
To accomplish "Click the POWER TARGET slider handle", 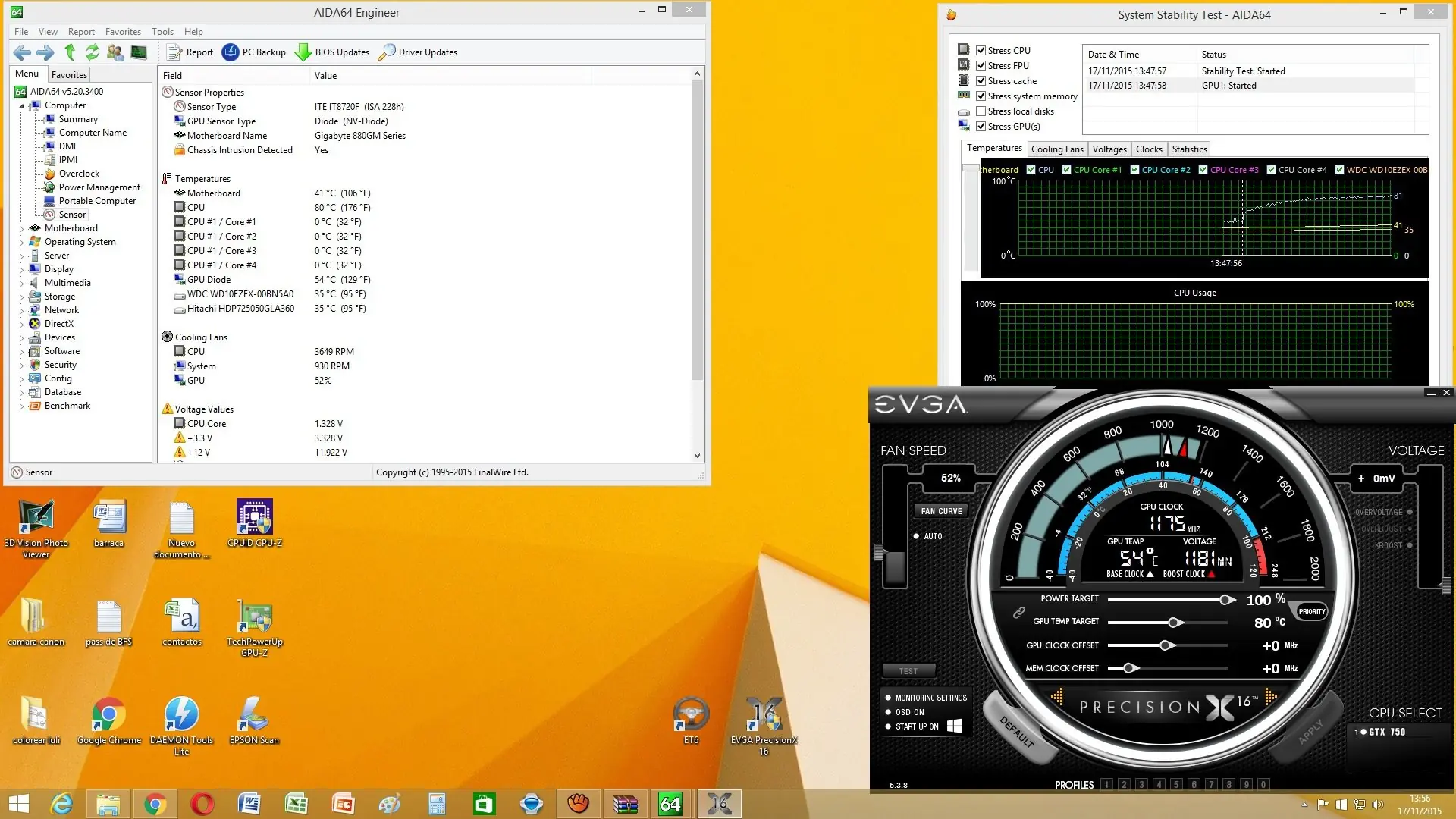I will 1226,600.
